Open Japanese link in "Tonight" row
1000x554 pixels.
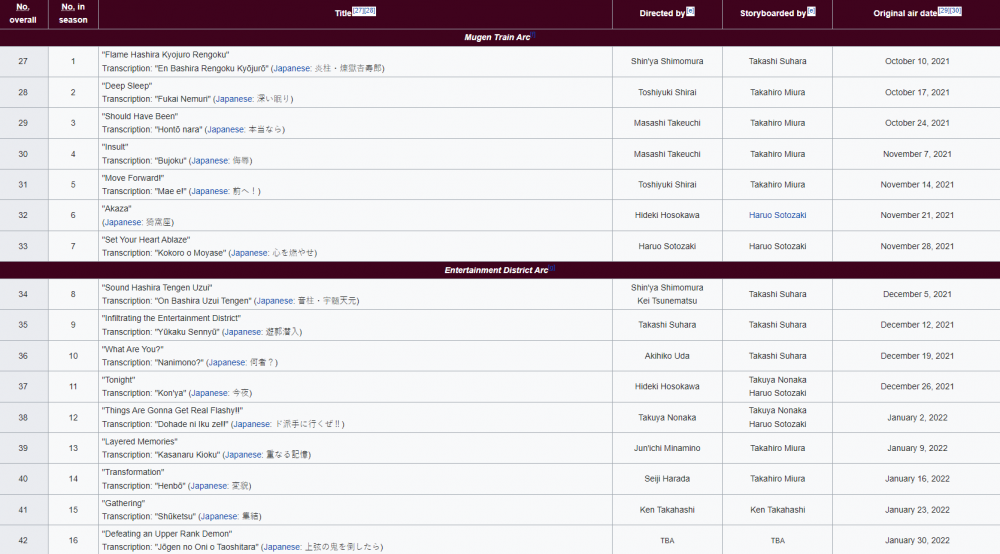tap(210, 393)
